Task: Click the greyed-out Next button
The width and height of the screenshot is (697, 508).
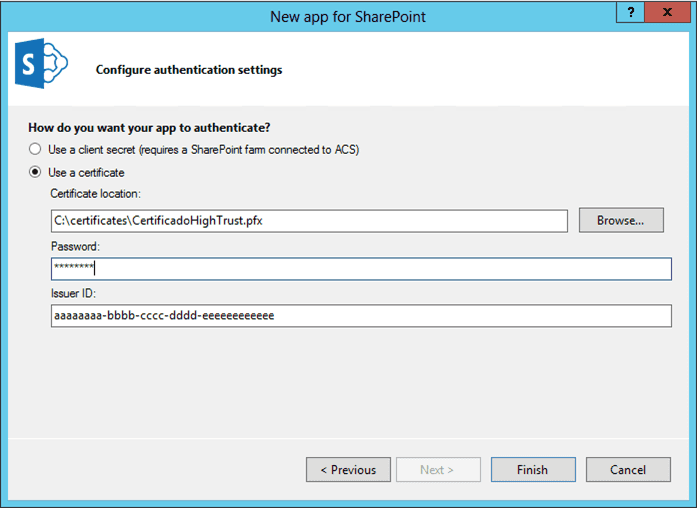Action: coord(438,469)
